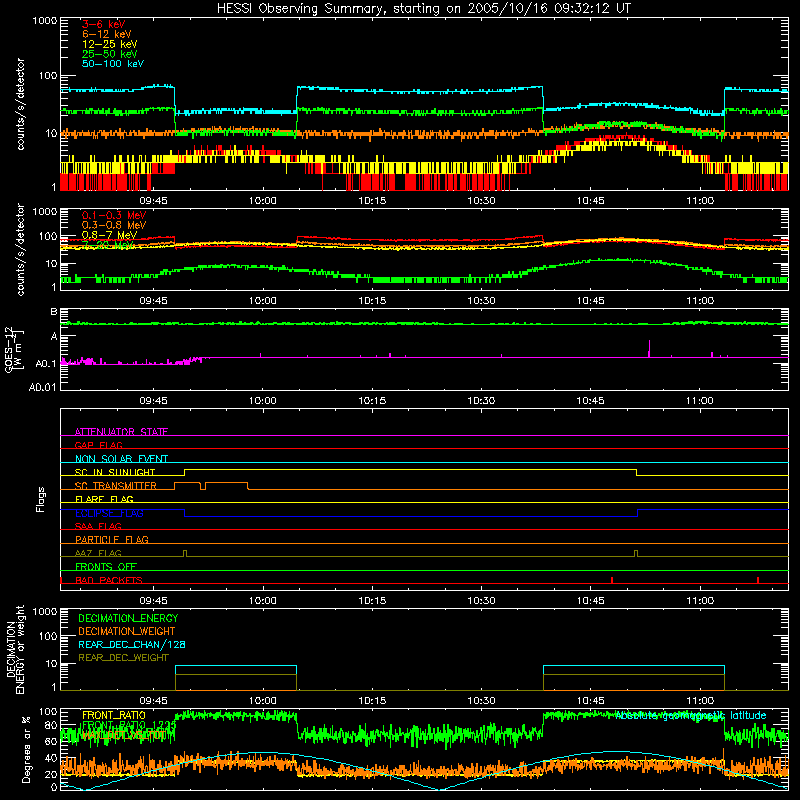Click the Degrees or % axis label

point(27,749)
